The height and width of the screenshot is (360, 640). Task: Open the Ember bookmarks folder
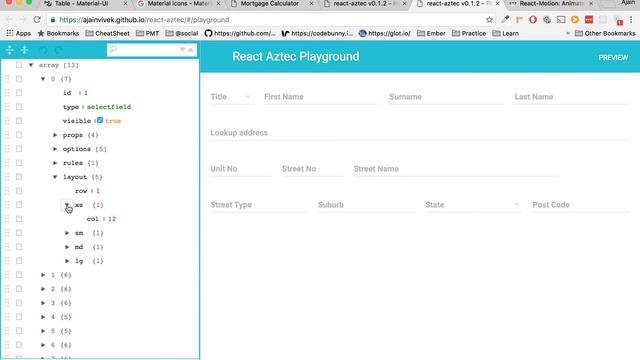click(431, 33)
